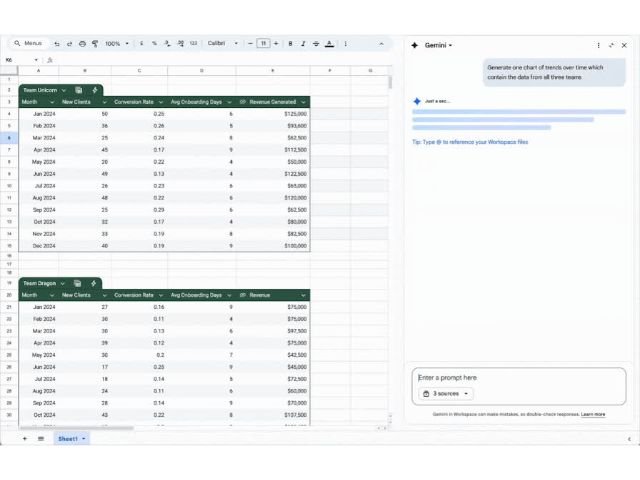Click the cell containing $42,500

tap(273, 355)
